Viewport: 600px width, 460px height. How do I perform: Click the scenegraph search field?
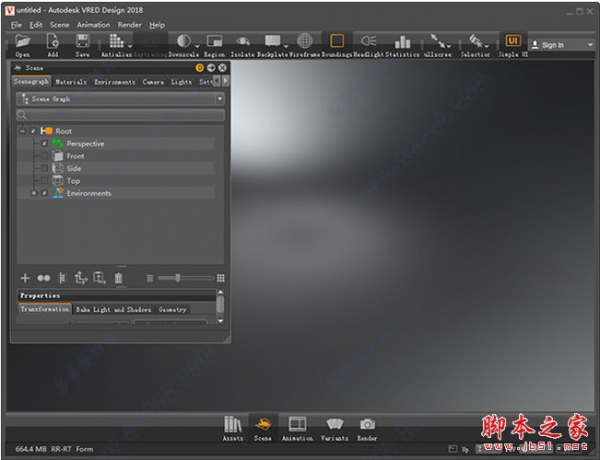120,115
